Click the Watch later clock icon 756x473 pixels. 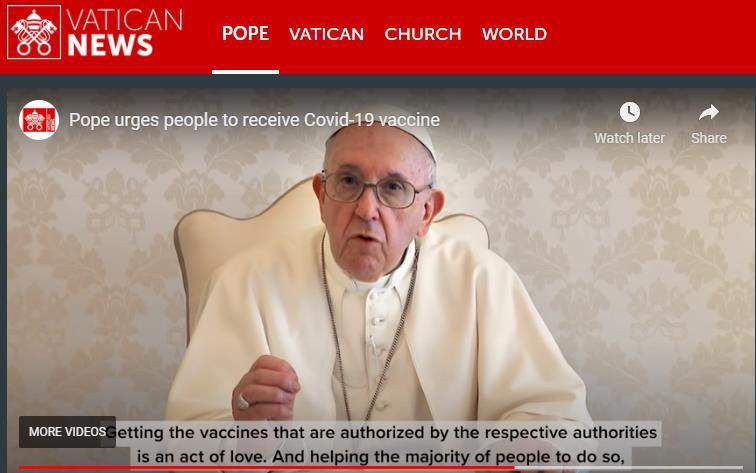click(x=629, y=112)
